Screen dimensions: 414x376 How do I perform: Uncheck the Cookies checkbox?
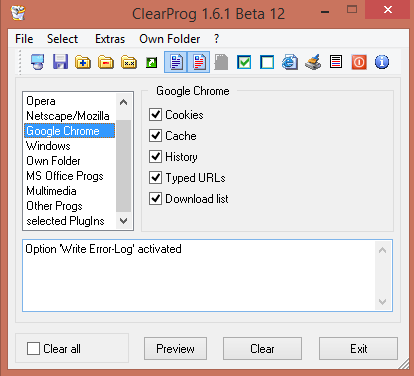(x=155, y=115)
